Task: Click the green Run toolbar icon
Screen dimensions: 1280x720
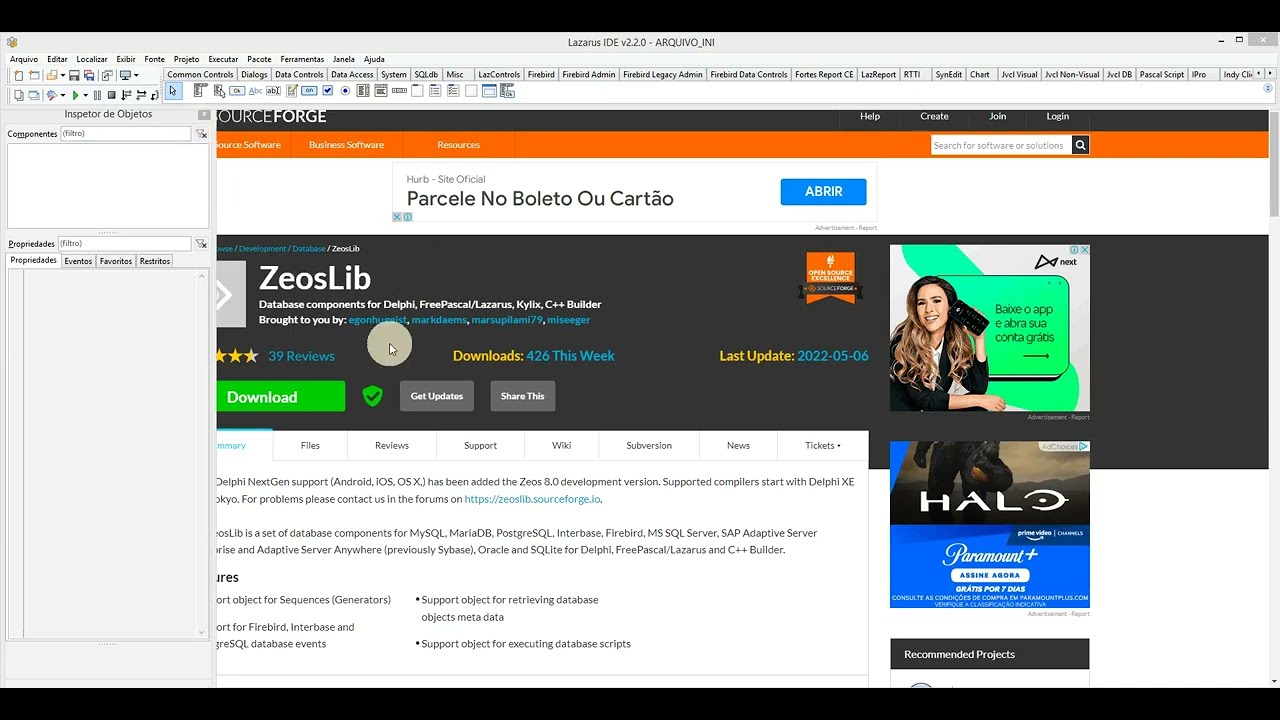Action: [75, 95]
